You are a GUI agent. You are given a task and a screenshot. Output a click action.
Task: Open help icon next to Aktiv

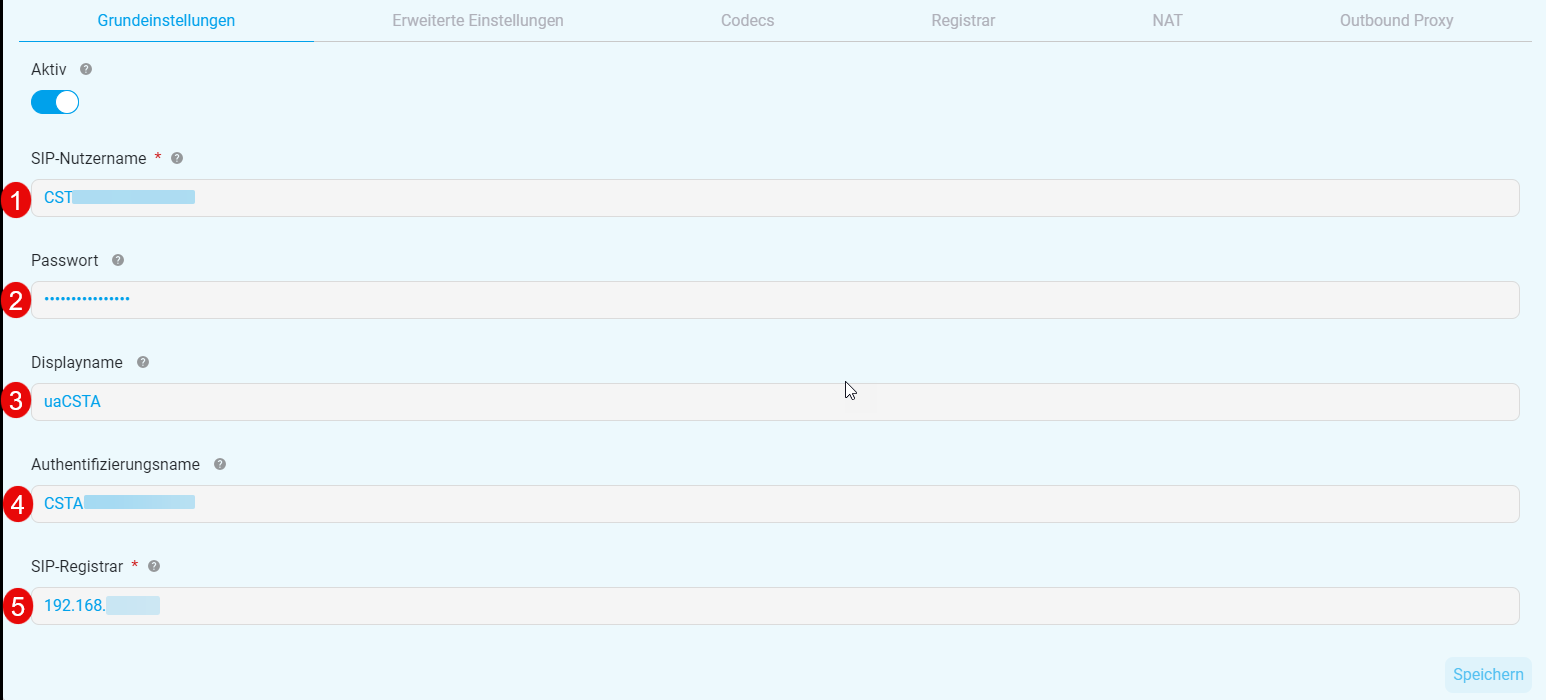(86, 70)
